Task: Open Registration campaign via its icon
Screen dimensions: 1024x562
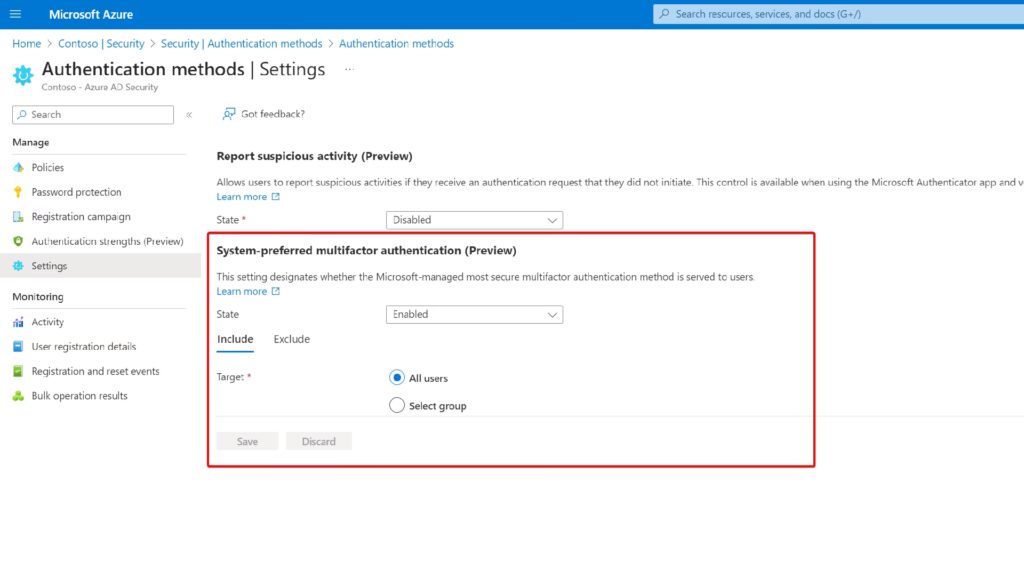Action: [x=18, y=217]
